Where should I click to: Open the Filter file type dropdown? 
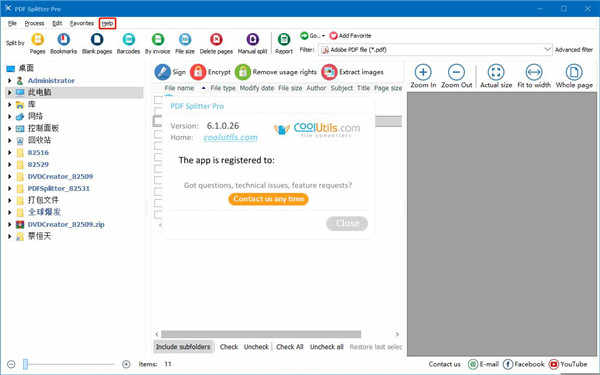pos(547,50)
